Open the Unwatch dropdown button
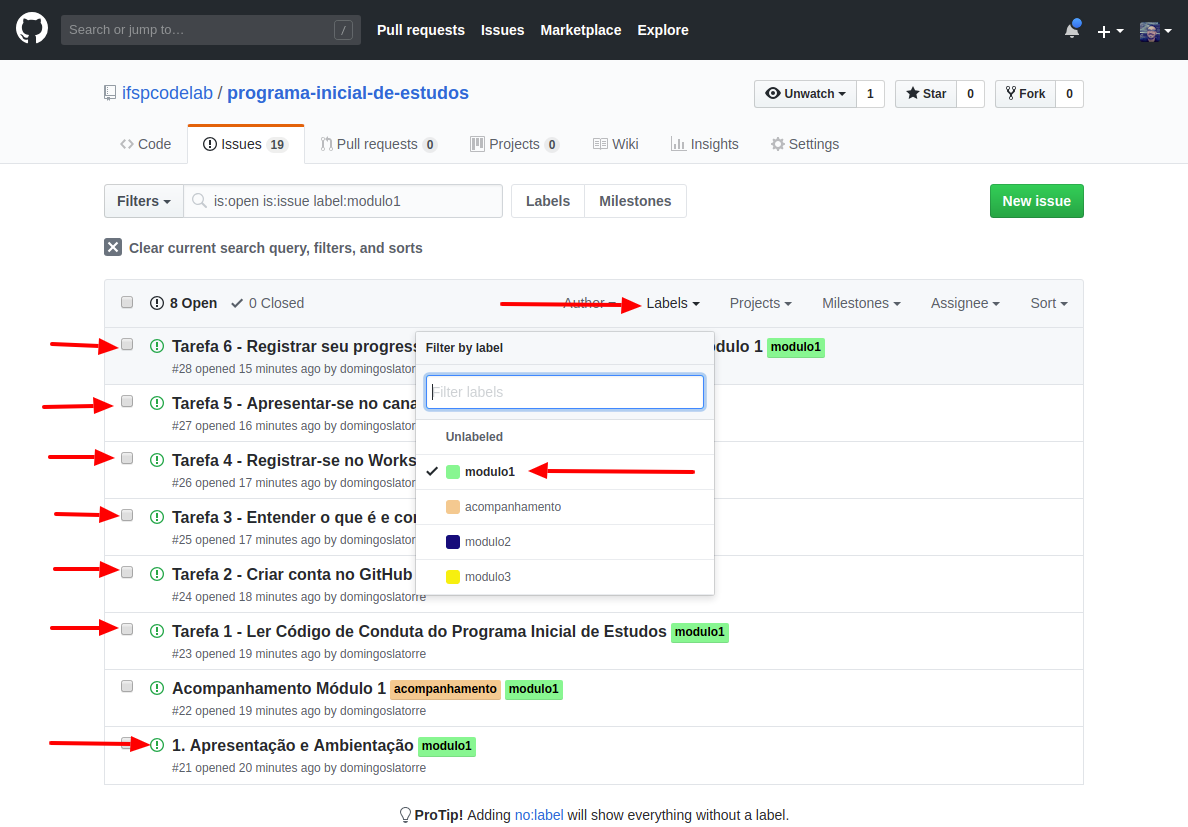 point(805,93)
